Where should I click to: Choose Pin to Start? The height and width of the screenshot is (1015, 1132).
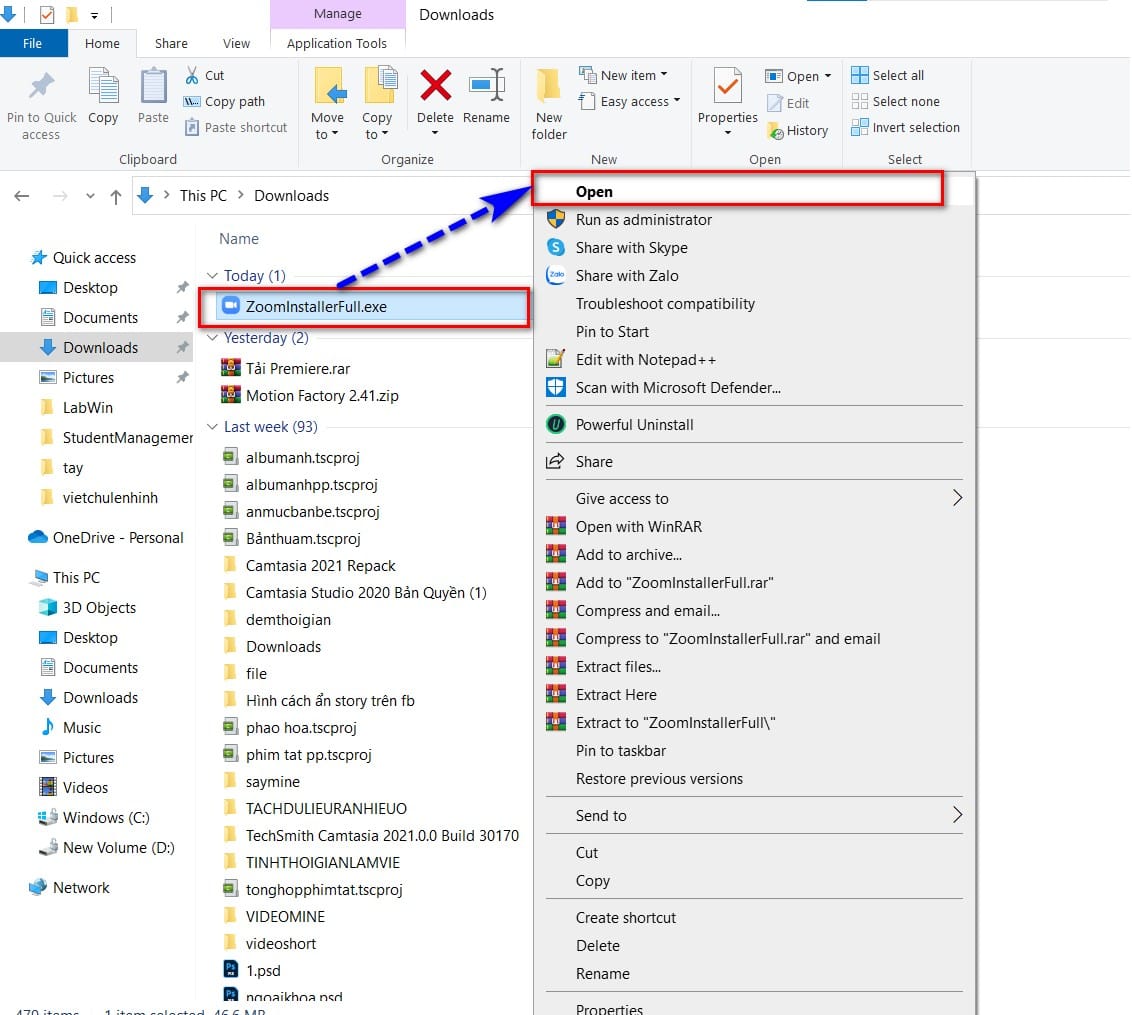pos(754,331)
